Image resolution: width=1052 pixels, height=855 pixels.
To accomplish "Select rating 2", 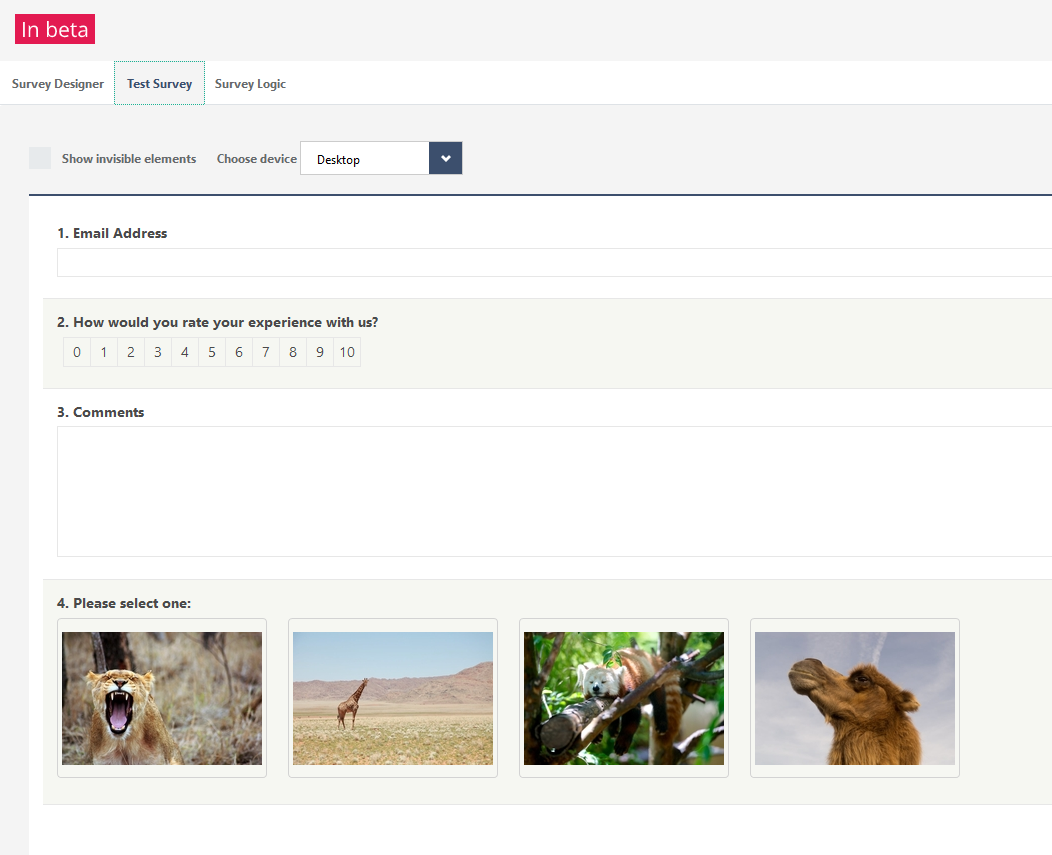I will (131, 352).
